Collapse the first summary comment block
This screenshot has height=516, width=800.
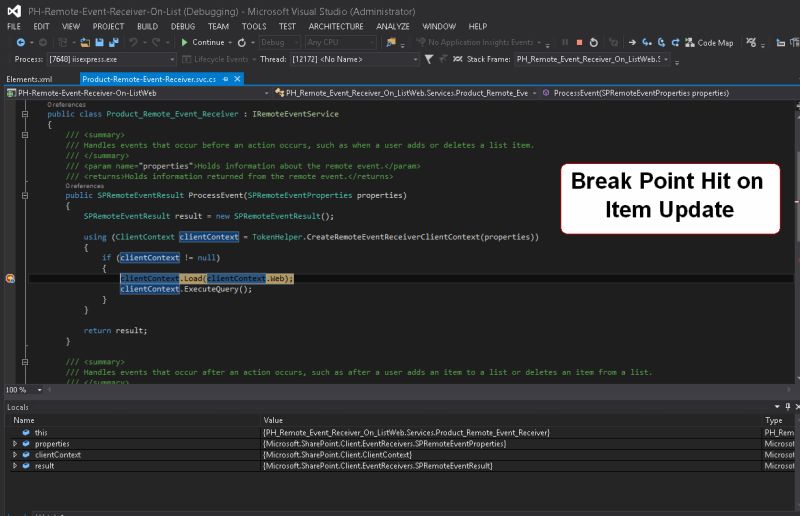24,135
